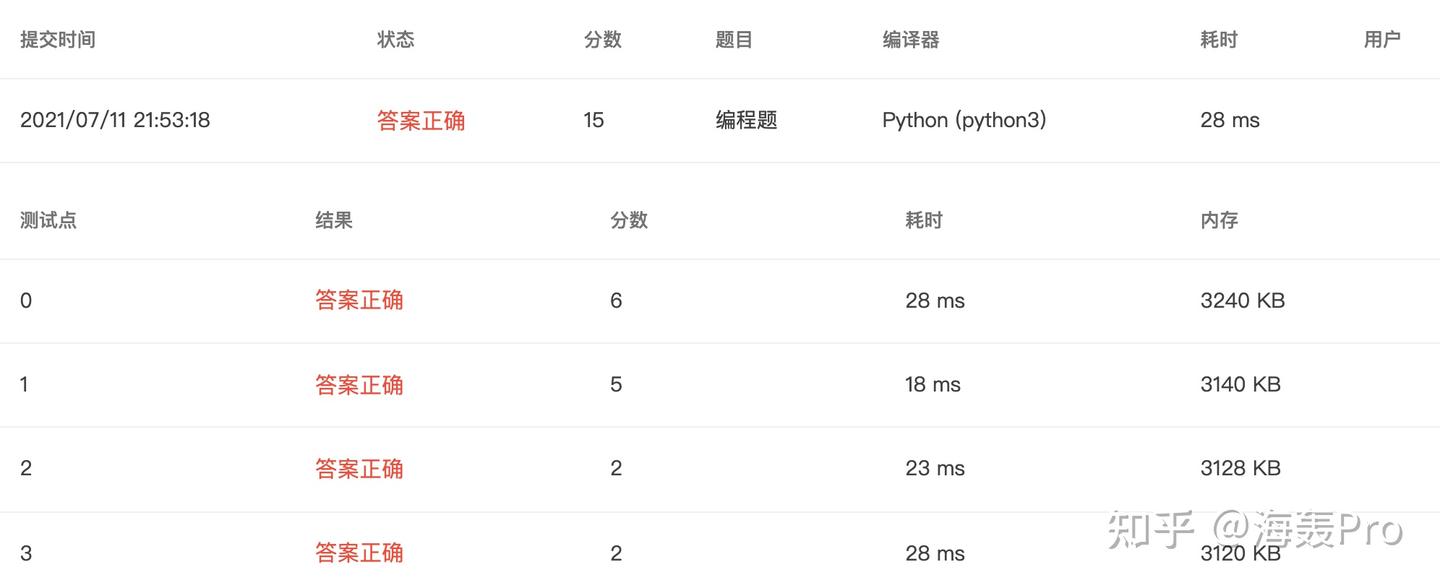Click 答案正确 result for test point 1
Image resolution: width=1440 pixels, height=588 pixels.
click(x=359, y=385)
